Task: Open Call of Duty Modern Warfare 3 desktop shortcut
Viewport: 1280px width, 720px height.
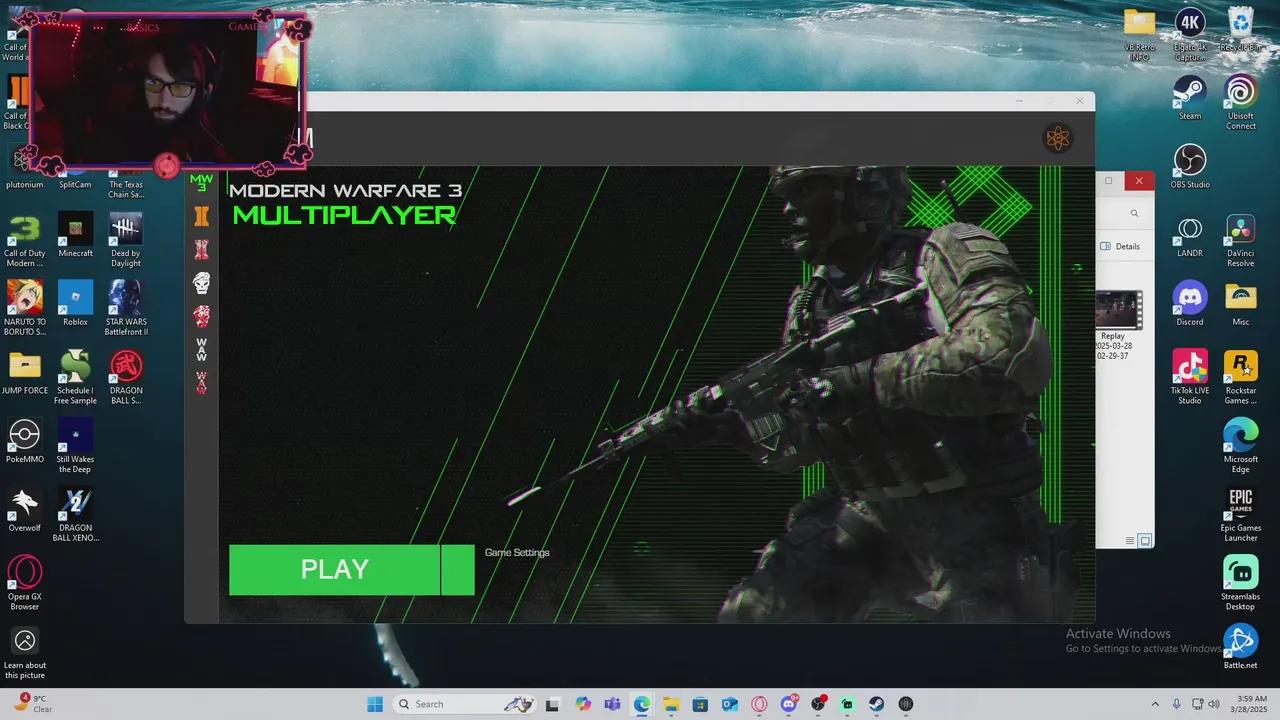Action: coord(25,240)
